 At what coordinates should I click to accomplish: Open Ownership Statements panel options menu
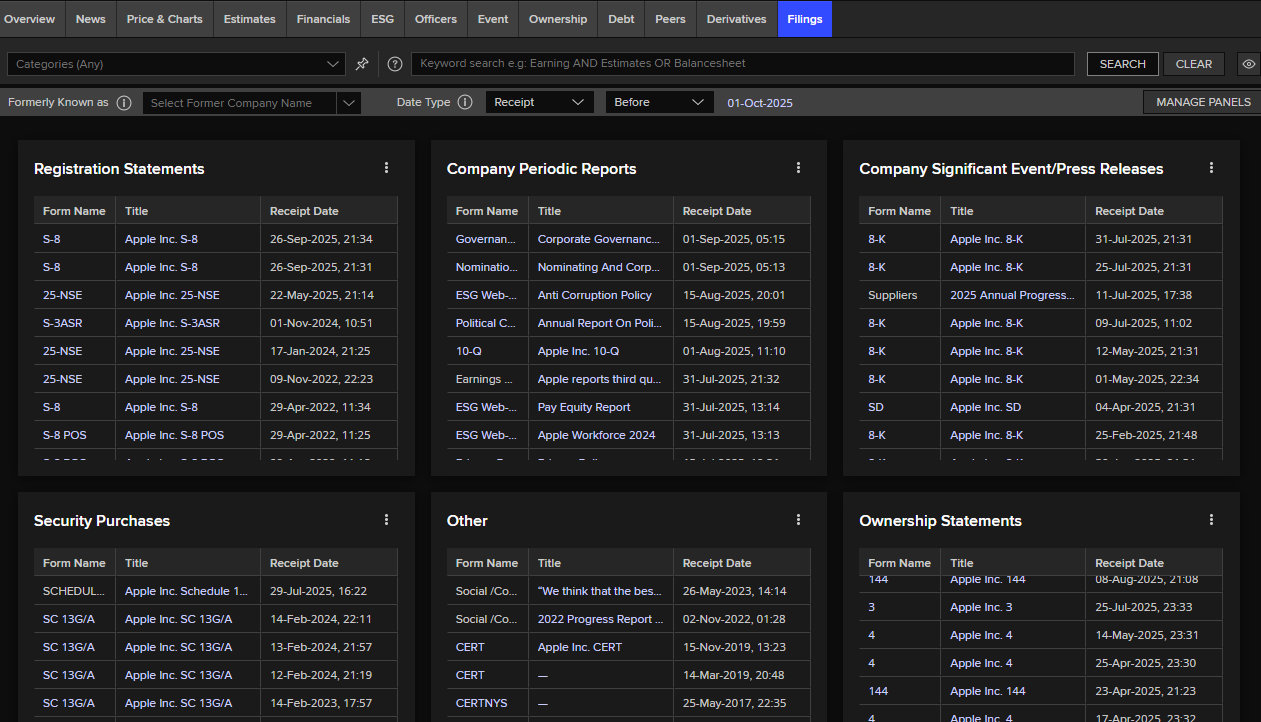(x=1211, y=520)
